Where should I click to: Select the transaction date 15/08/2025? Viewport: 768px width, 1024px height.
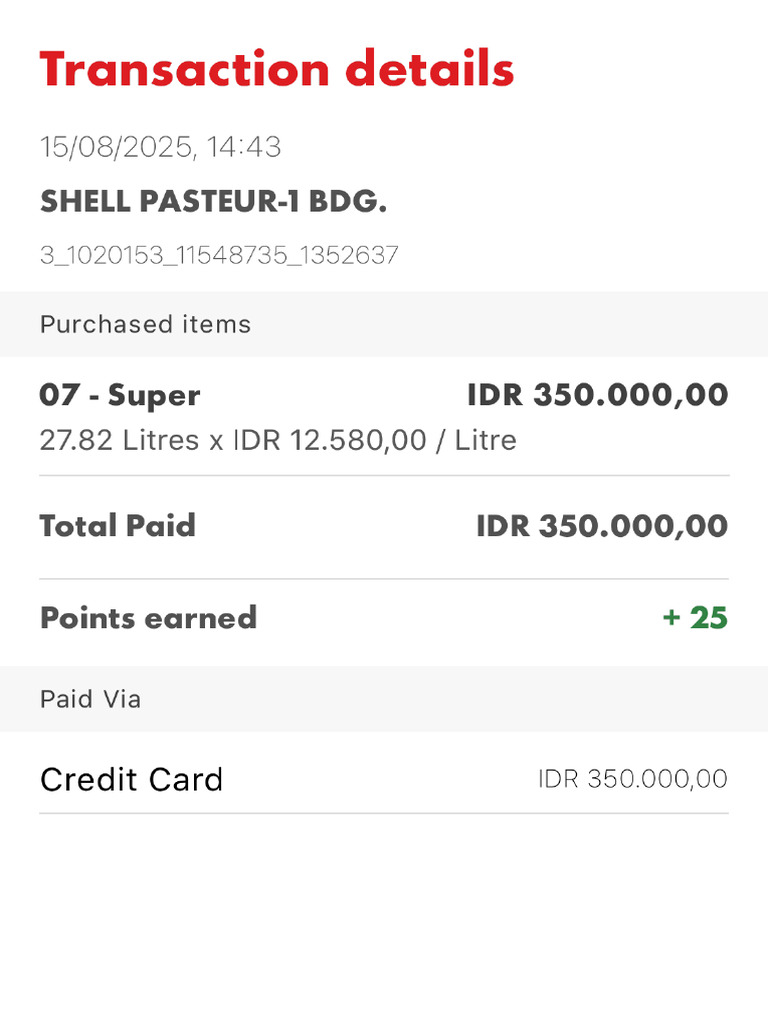coord(116,148)
